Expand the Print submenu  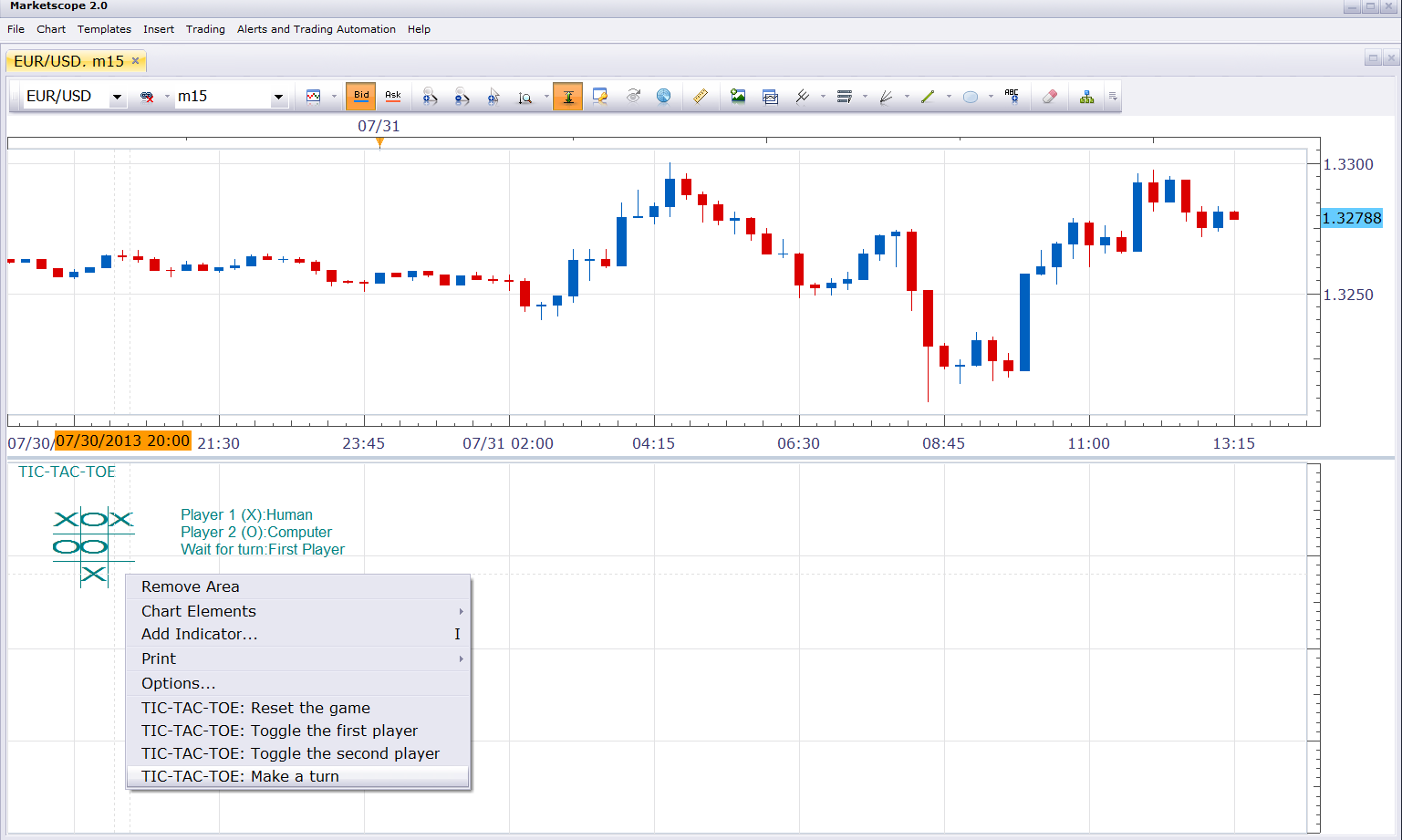point(298,659)
